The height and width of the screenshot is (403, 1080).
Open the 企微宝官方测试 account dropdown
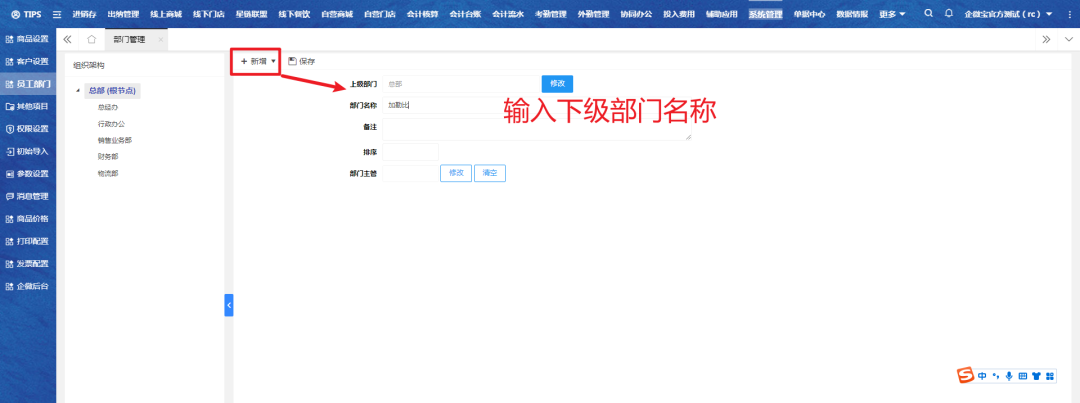[1049, 14]
